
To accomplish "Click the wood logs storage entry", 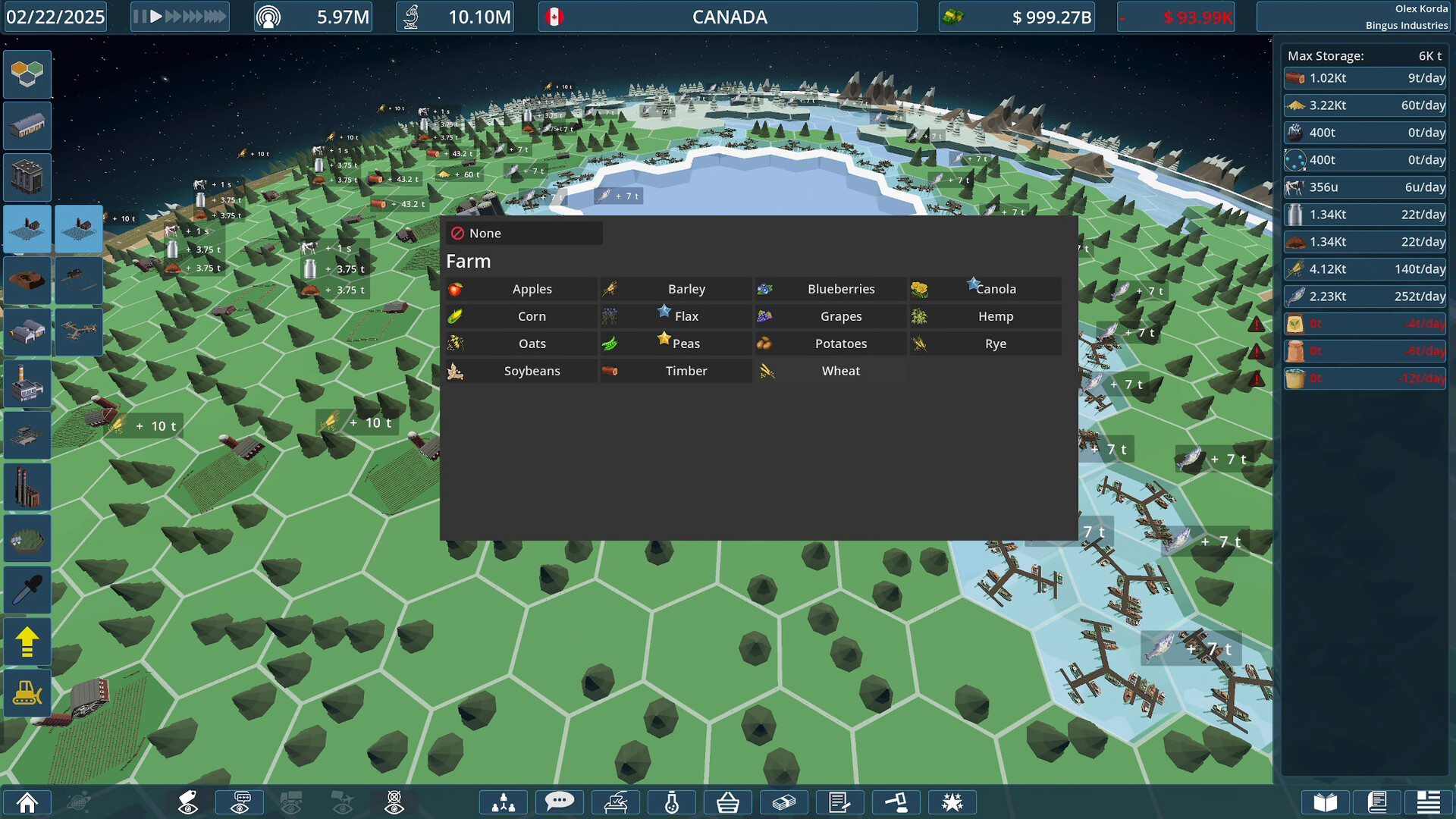I will 1364,78.
